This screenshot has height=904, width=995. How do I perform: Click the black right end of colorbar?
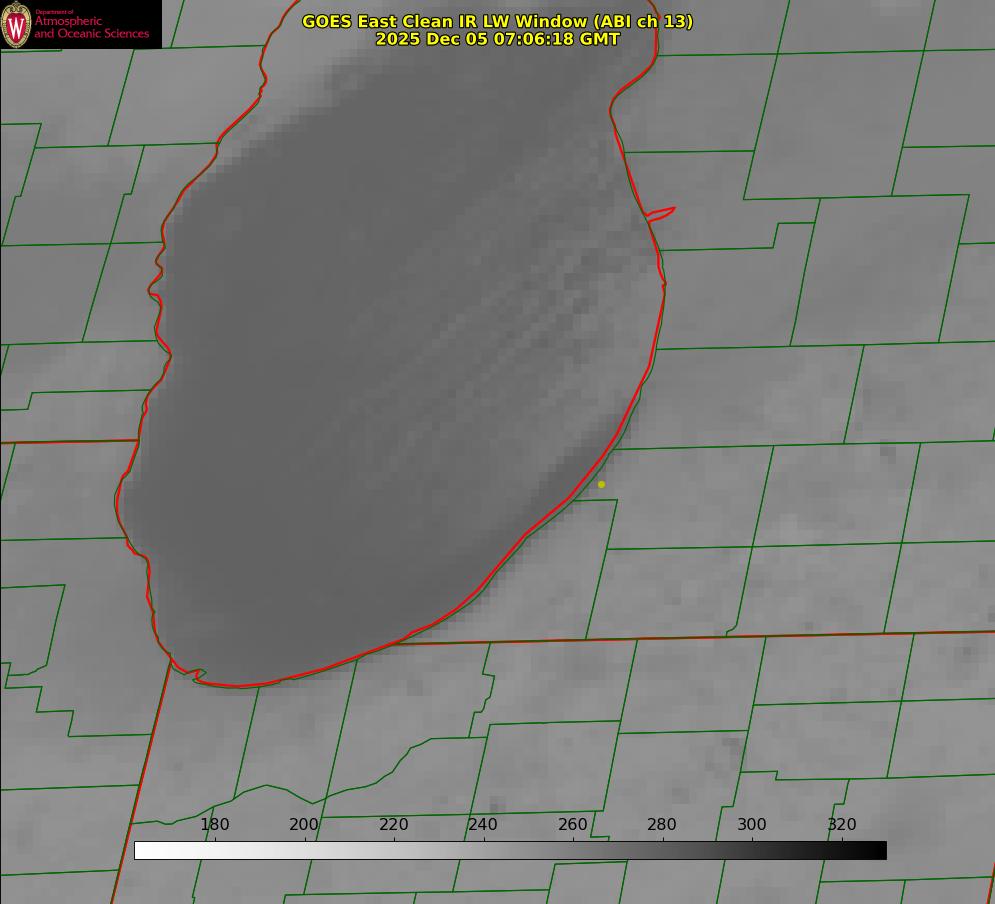[x=876, y=850]
